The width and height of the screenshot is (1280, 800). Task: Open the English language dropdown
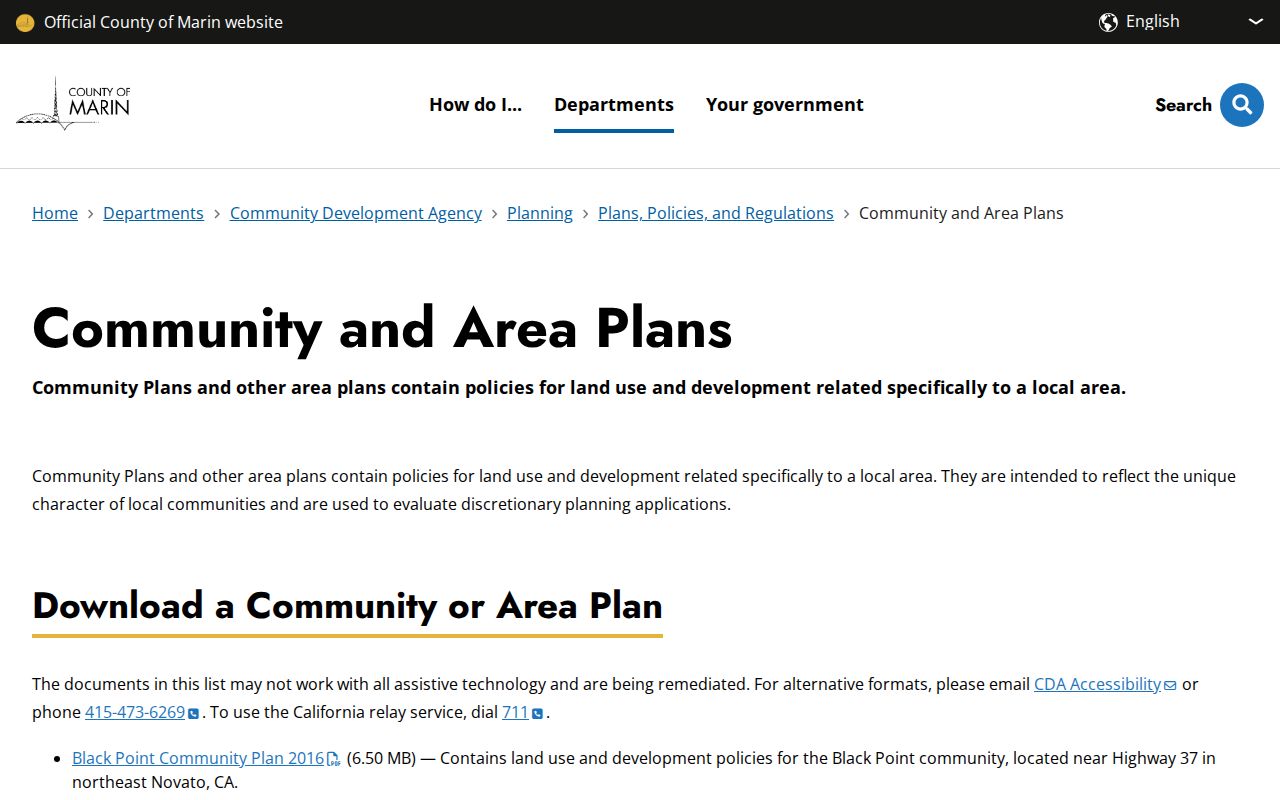pos(1181,22)
